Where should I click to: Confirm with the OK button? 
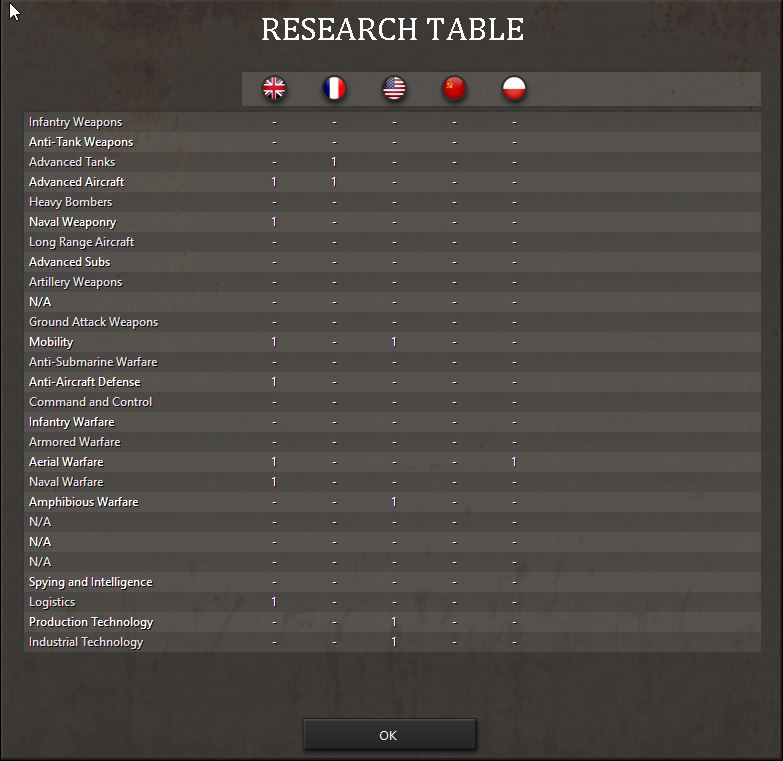[x=390, y=735]
